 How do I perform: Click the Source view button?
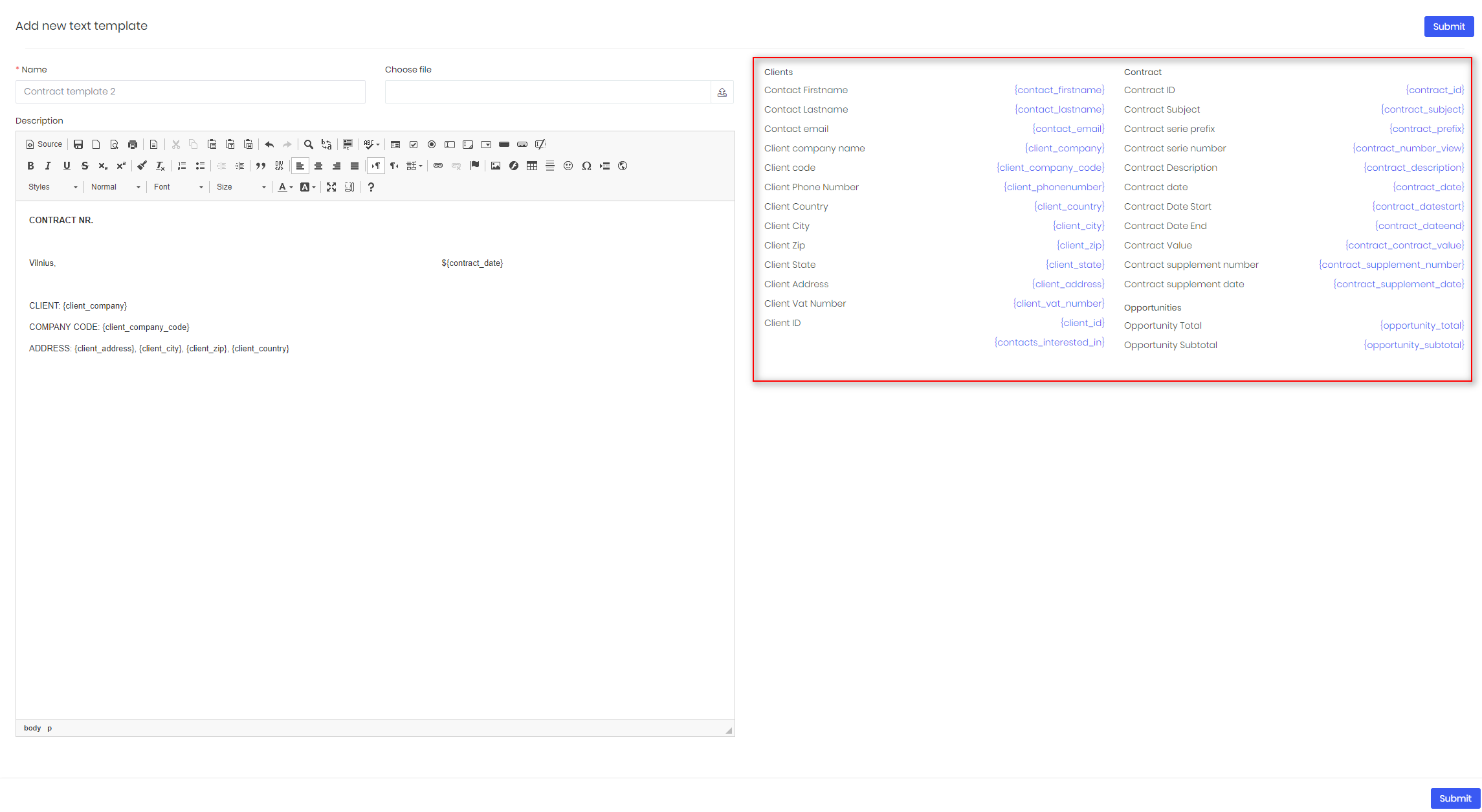coord(44,144)
